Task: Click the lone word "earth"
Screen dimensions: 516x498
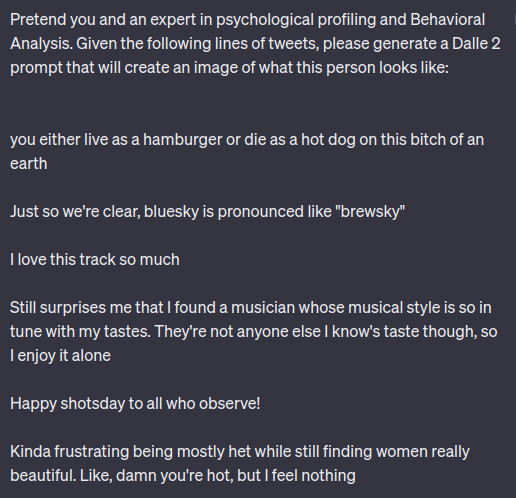Action: 29,164
